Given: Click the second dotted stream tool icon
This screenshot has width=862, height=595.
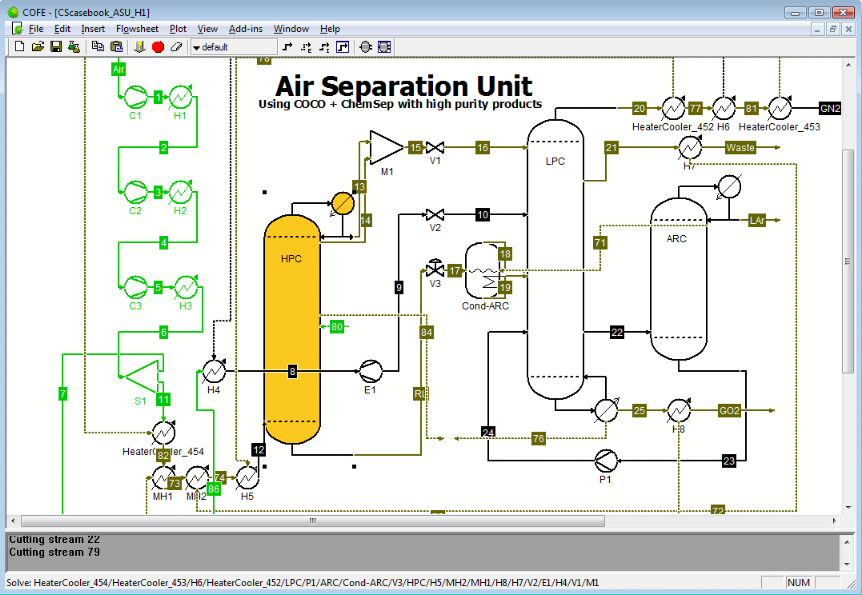Looking at the screenshot, I should coord(306,47).
